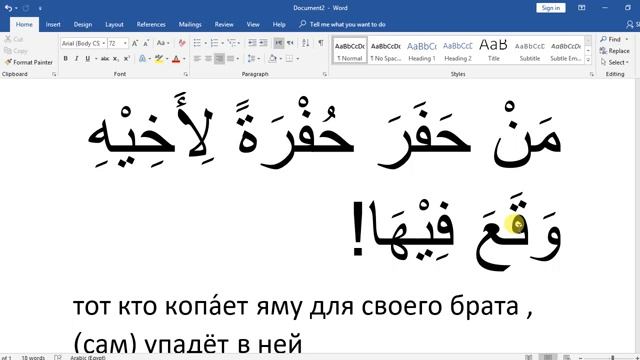Click the Sign in button
The width and height of the screenshot is (640, 360).
[x=551, y=8]
